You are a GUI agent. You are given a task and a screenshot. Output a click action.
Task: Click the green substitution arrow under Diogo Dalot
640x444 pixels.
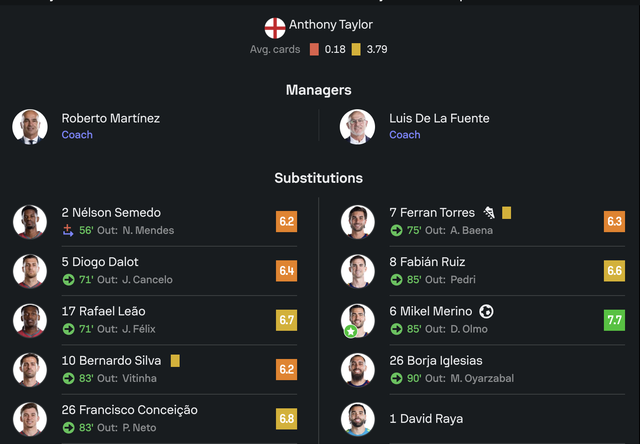68,280
